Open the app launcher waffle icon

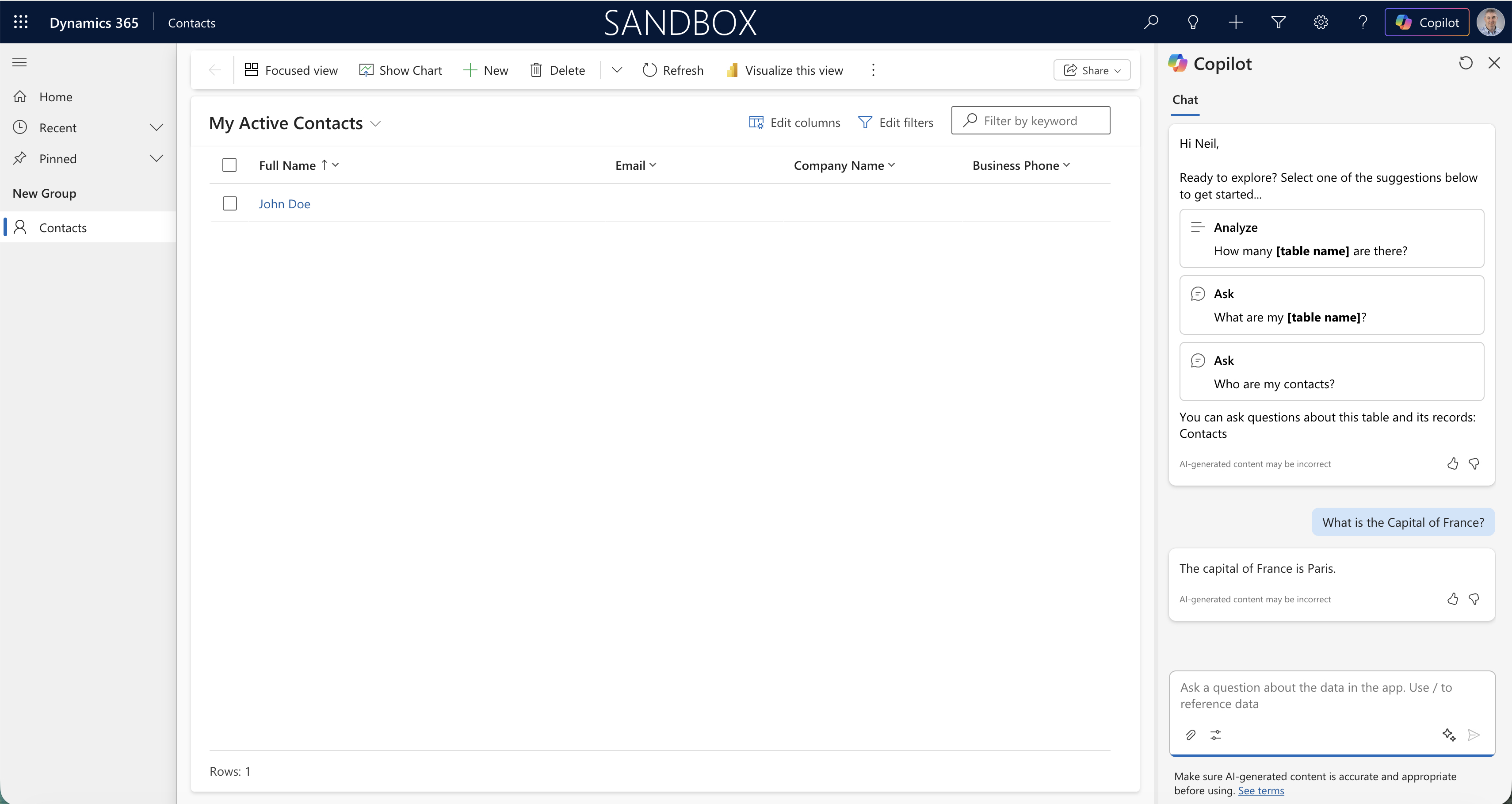(20, 22)
